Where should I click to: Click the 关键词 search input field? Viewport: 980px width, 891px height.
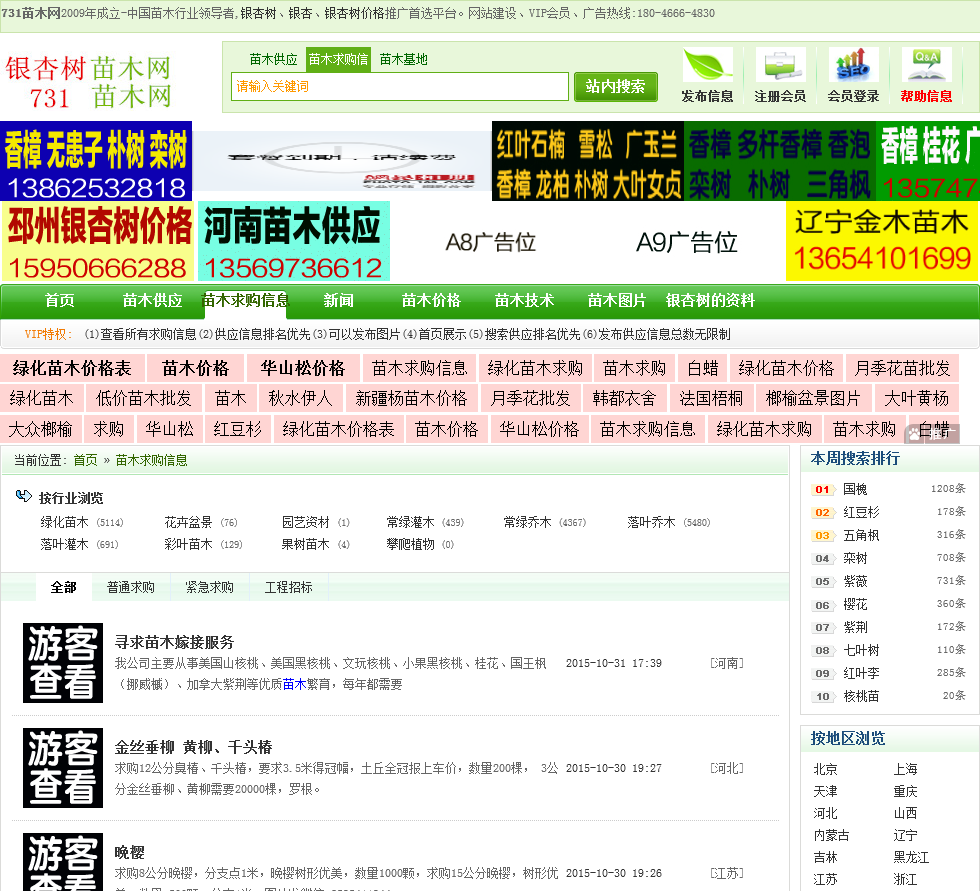point(399,86)
